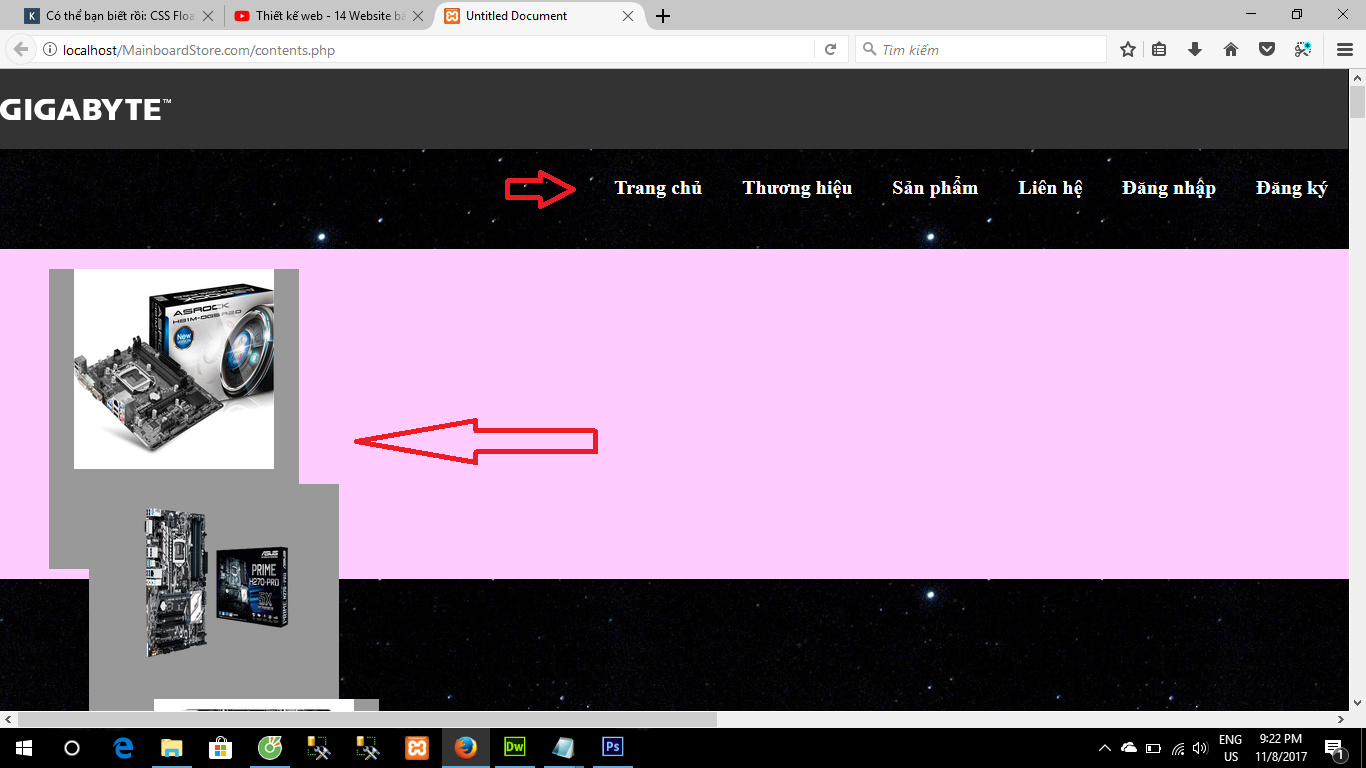This screenshot has height=768, width=1366.
Task: Go to Trang chủ in navigation
Action: [x=658, y=188]
